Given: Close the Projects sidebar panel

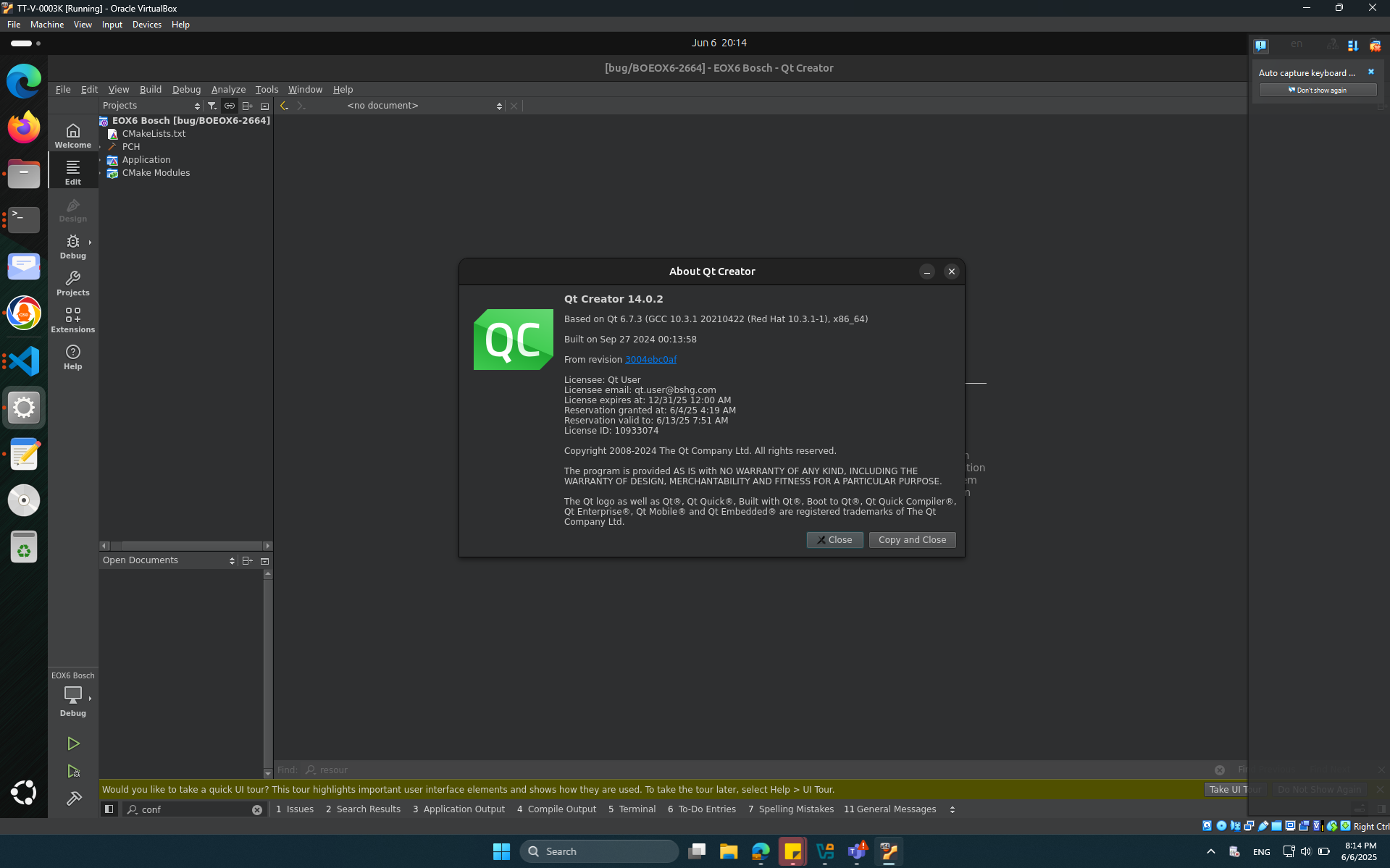Looking at the screenshot, I should tap(264, 106).
